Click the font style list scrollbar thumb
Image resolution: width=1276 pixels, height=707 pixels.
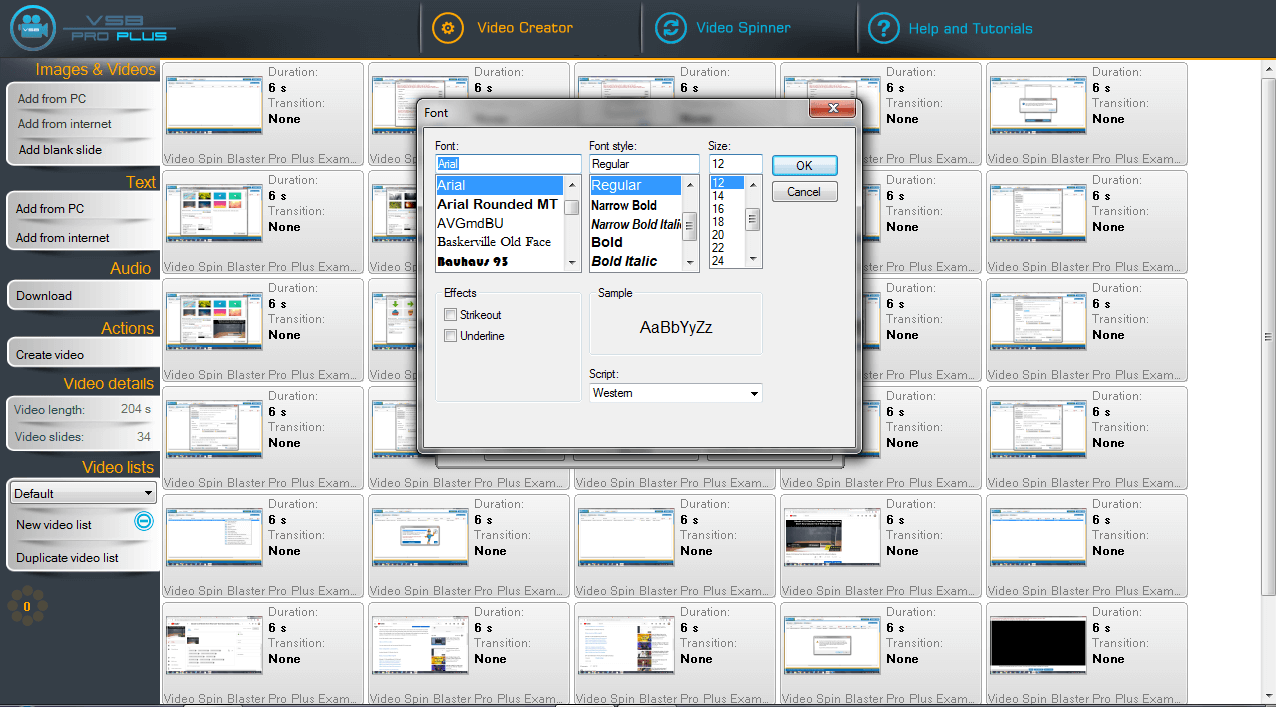pos(690,227)
